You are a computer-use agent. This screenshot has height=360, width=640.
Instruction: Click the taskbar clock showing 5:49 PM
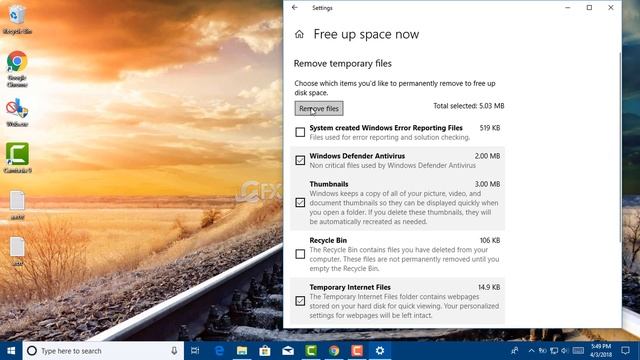pyautogui.click(x=601, y=351)
